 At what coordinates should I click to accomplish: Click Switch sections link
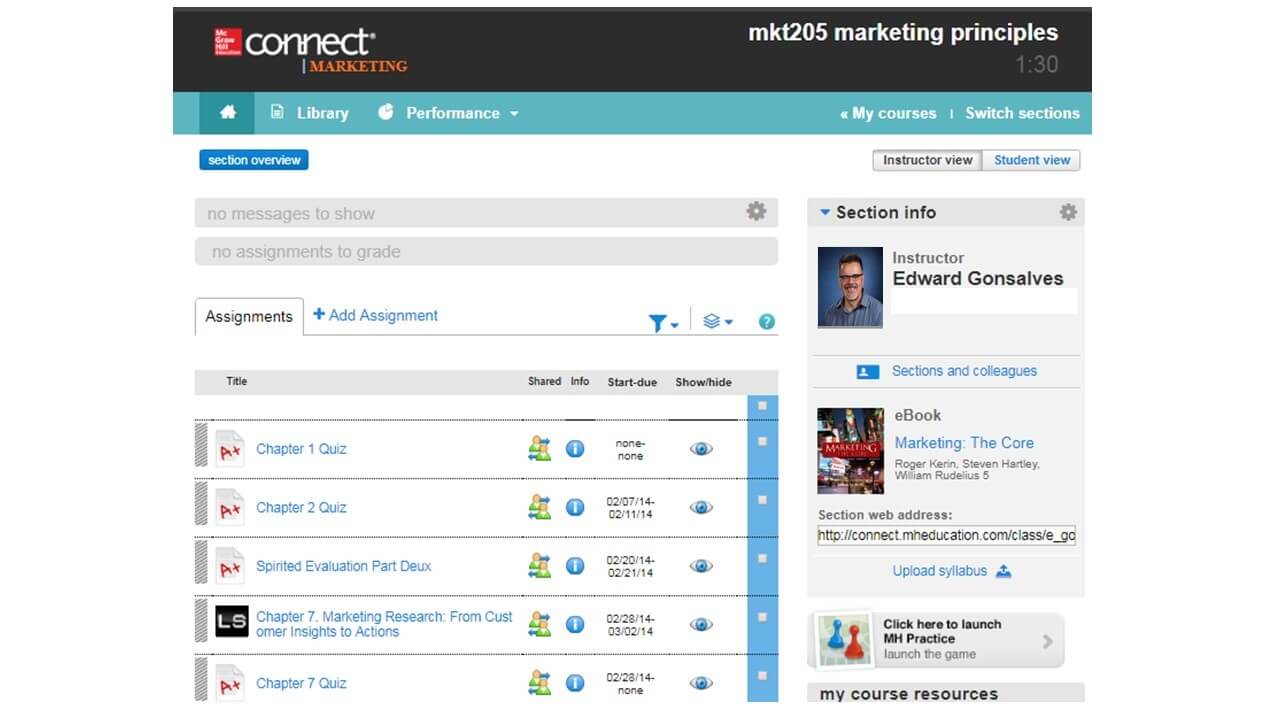pos(1022,113)
